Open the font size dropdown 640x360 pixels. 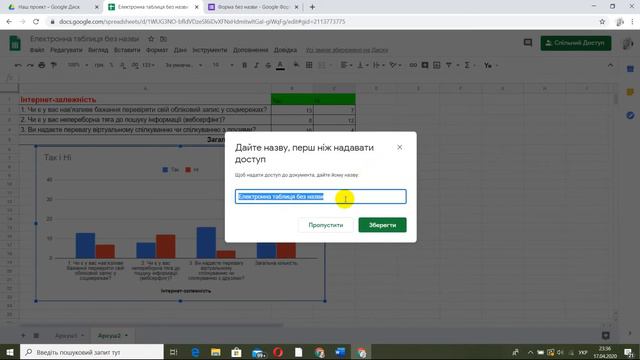point(223,65)
